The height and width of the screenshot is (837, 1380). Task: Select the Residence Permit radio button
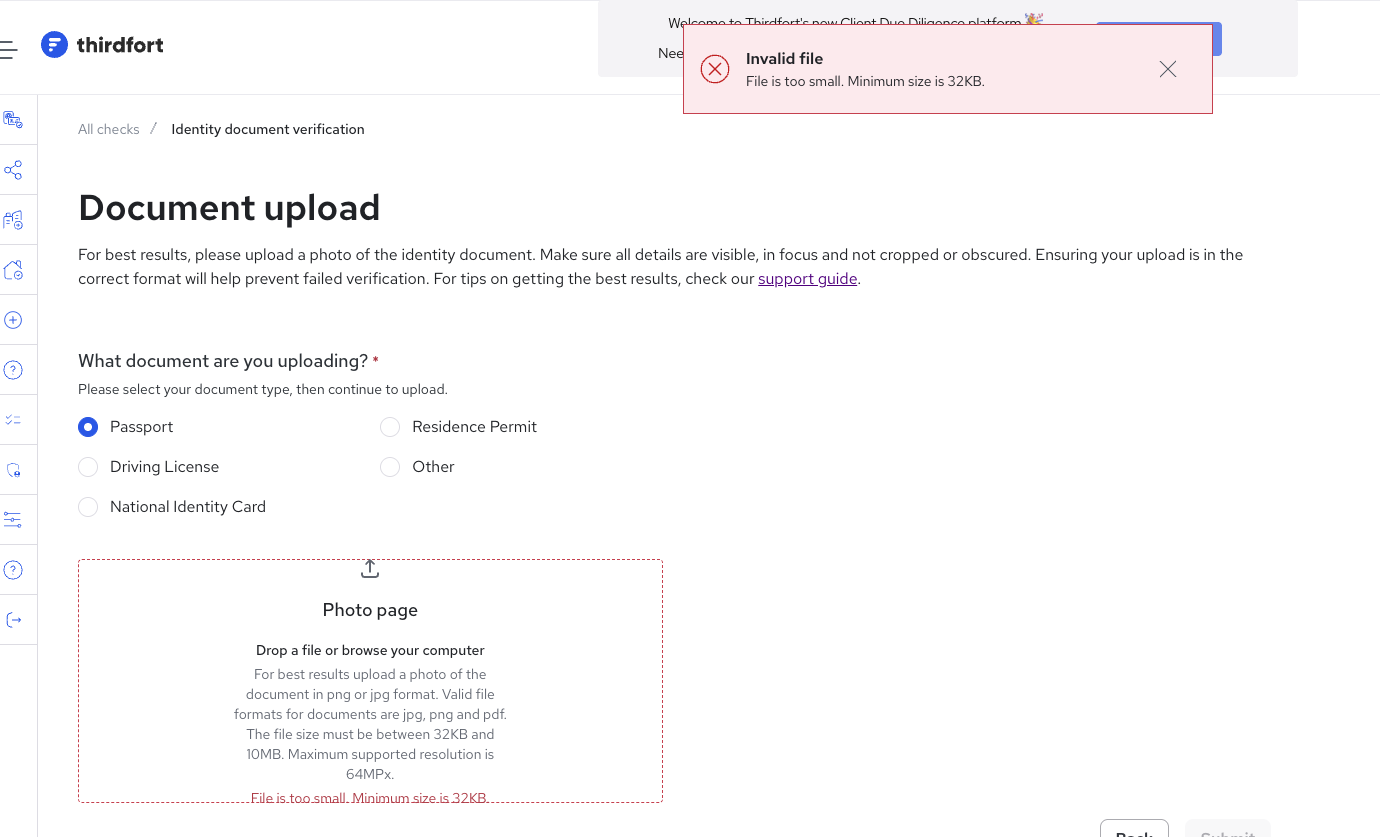click(x=390, y=427)
